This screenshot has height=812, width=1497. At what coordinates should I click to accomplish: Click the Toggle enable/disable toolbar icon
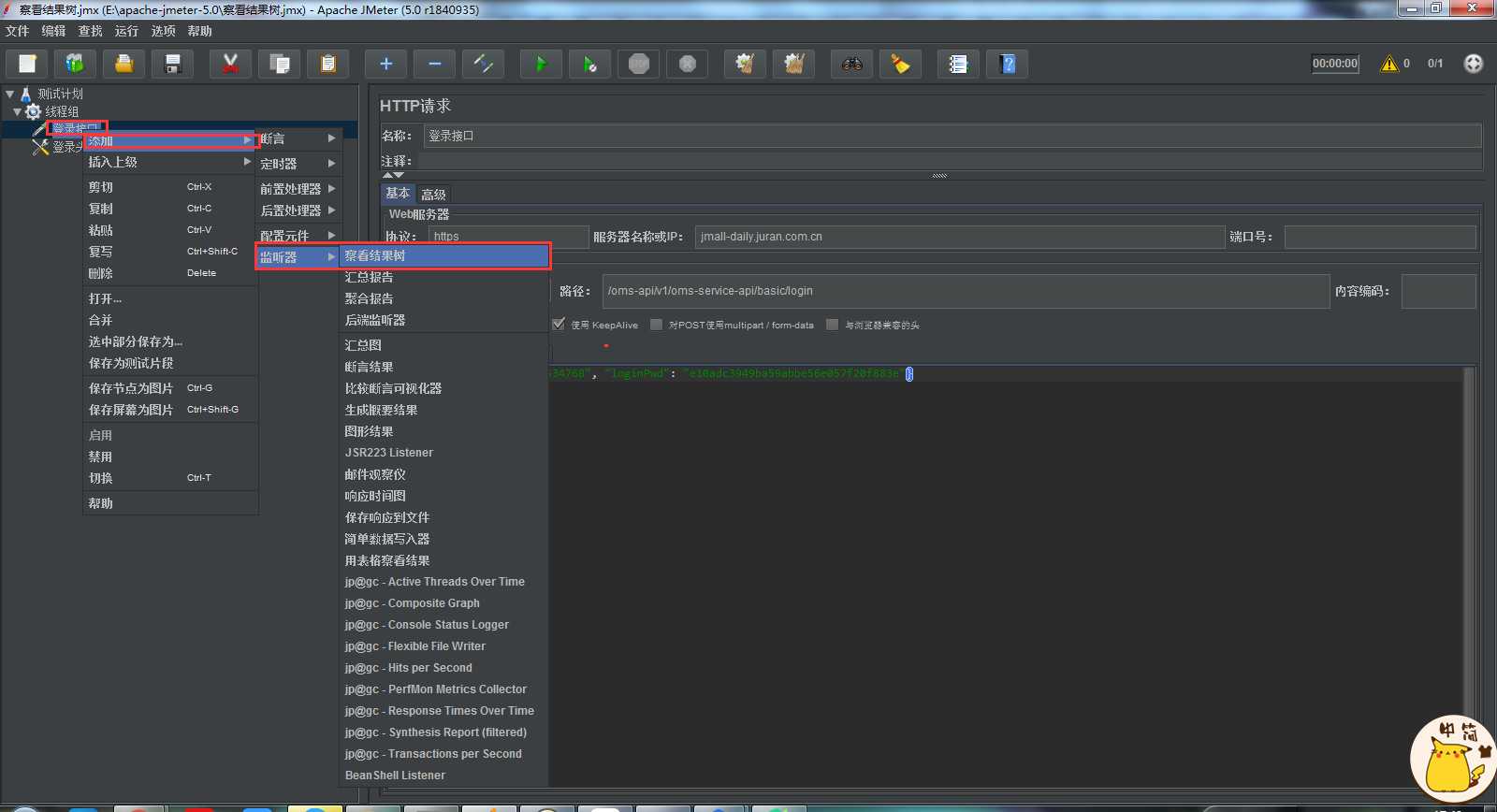coord(484,64)
